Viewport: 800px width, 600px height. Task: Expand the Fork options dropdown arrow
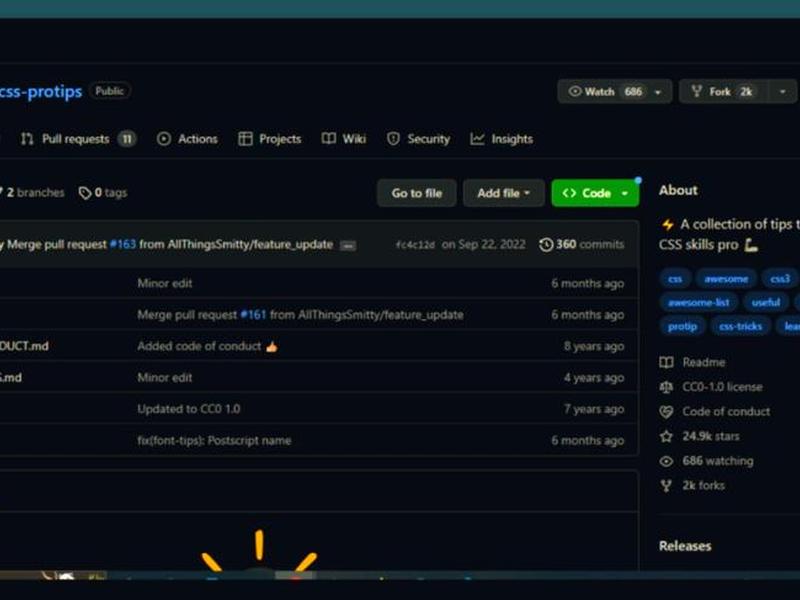pyautogui.click(x=783, y=92)
